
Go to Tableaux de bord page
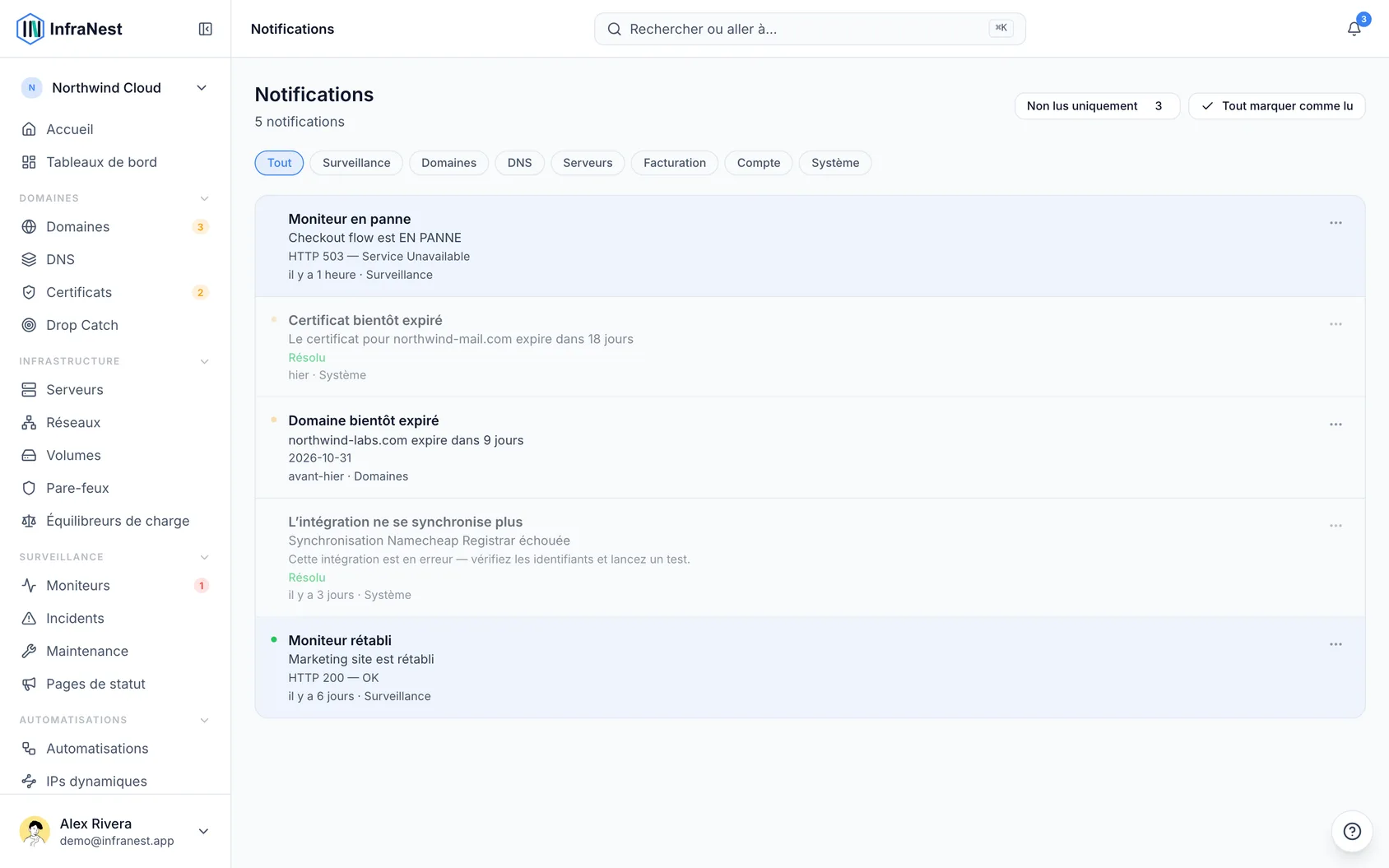115,162
